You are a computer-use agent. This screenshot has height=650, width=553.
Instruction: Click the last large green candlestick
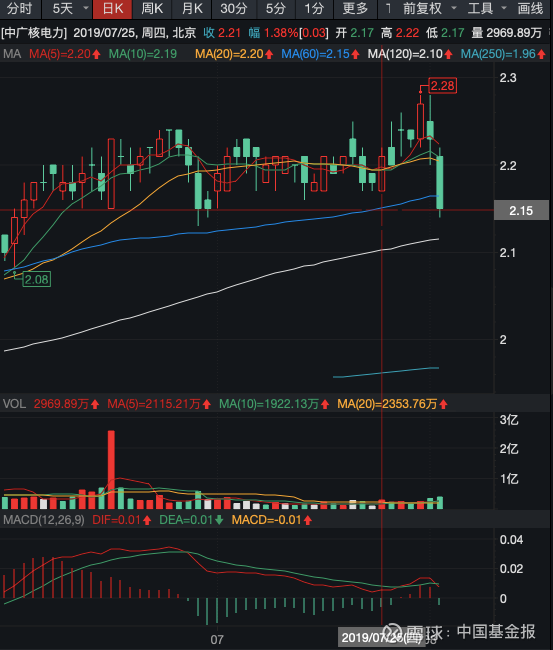click(440, 182)
